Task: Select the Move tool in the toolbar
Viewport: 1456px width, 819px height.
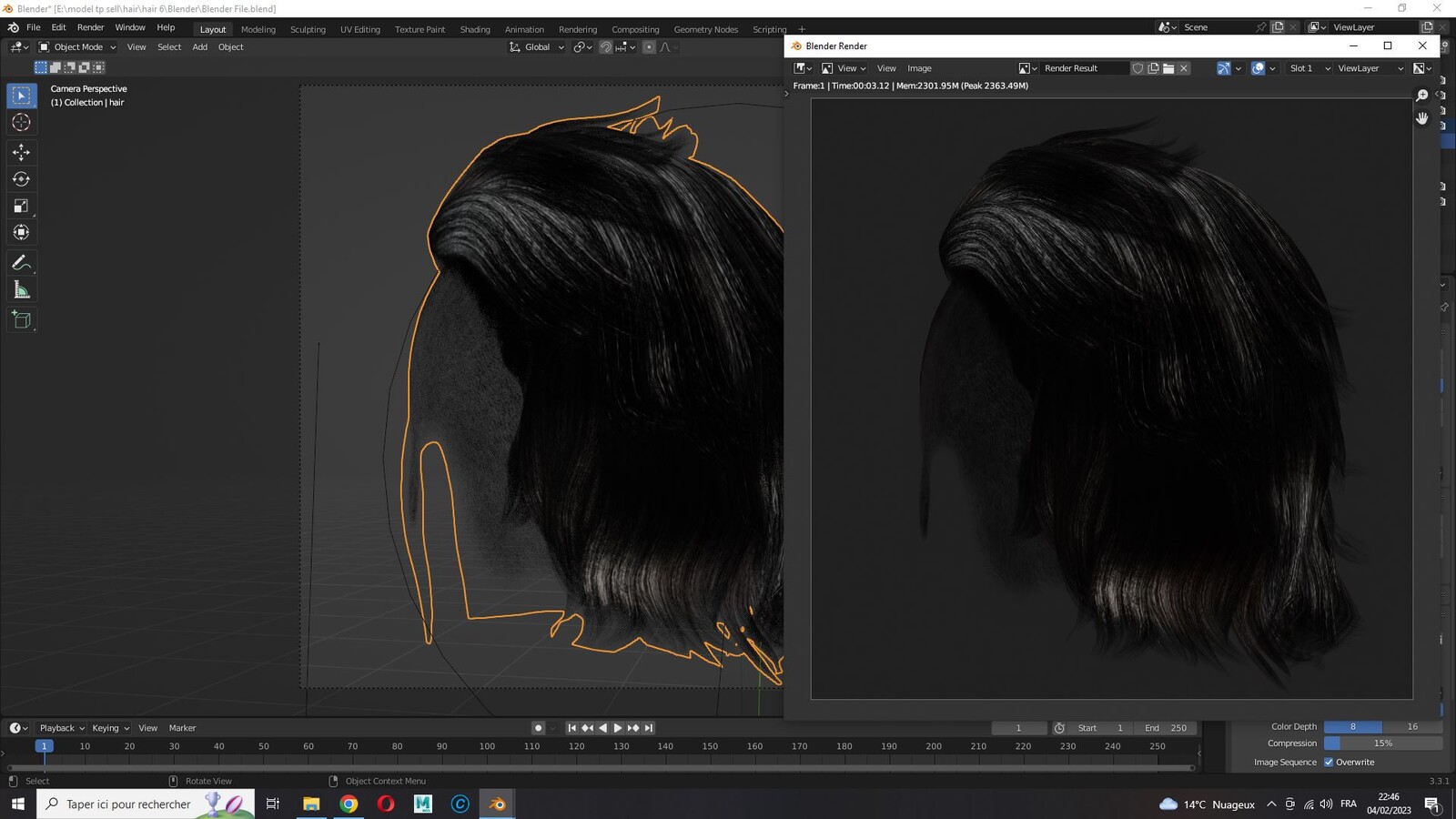Action: 21,152
